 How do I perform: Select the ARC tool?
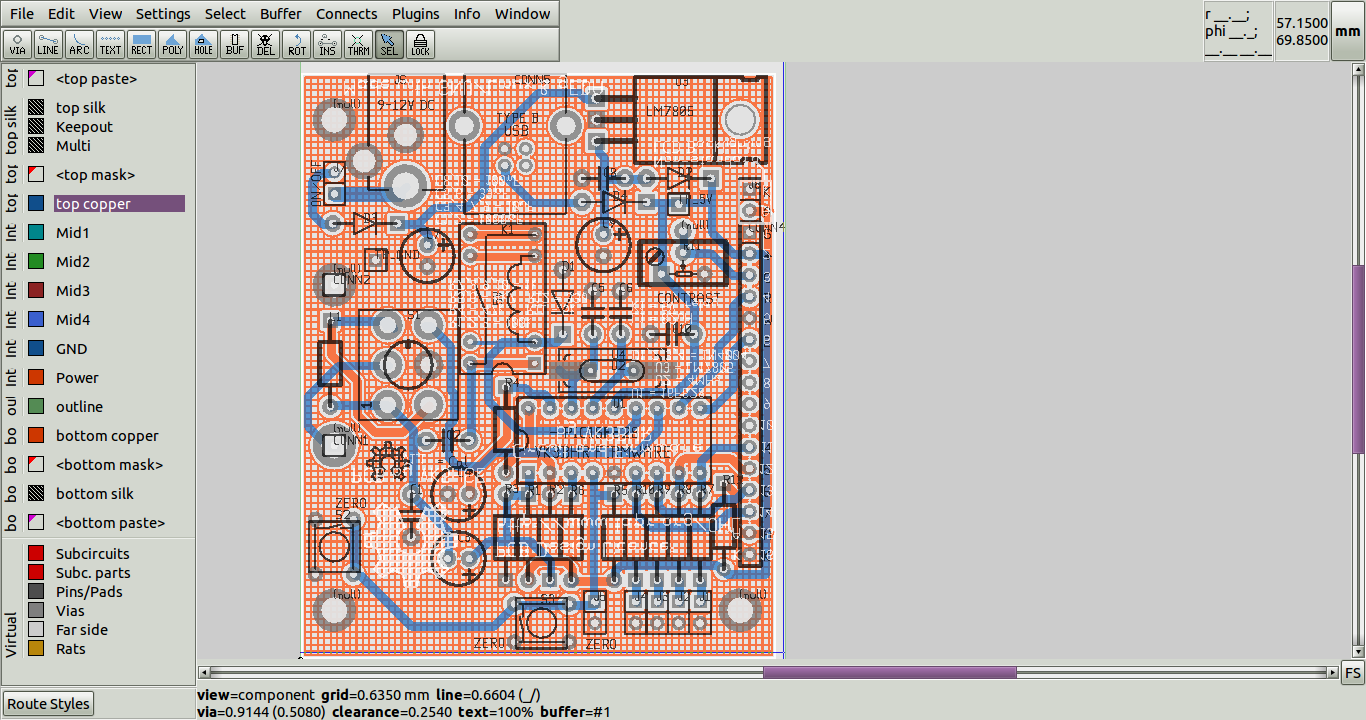tap(78, 44)
